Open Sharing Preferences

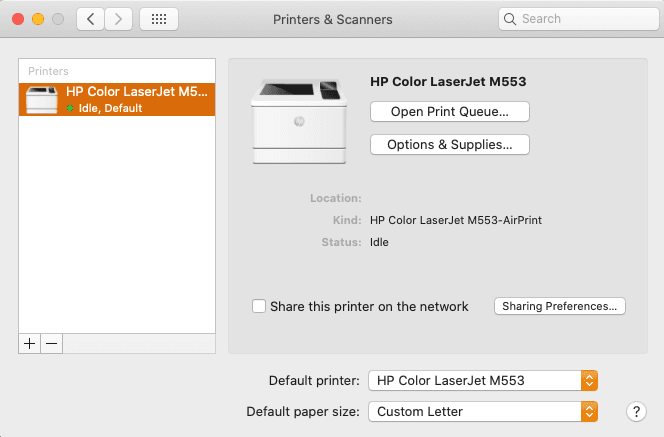click(560, 306)
